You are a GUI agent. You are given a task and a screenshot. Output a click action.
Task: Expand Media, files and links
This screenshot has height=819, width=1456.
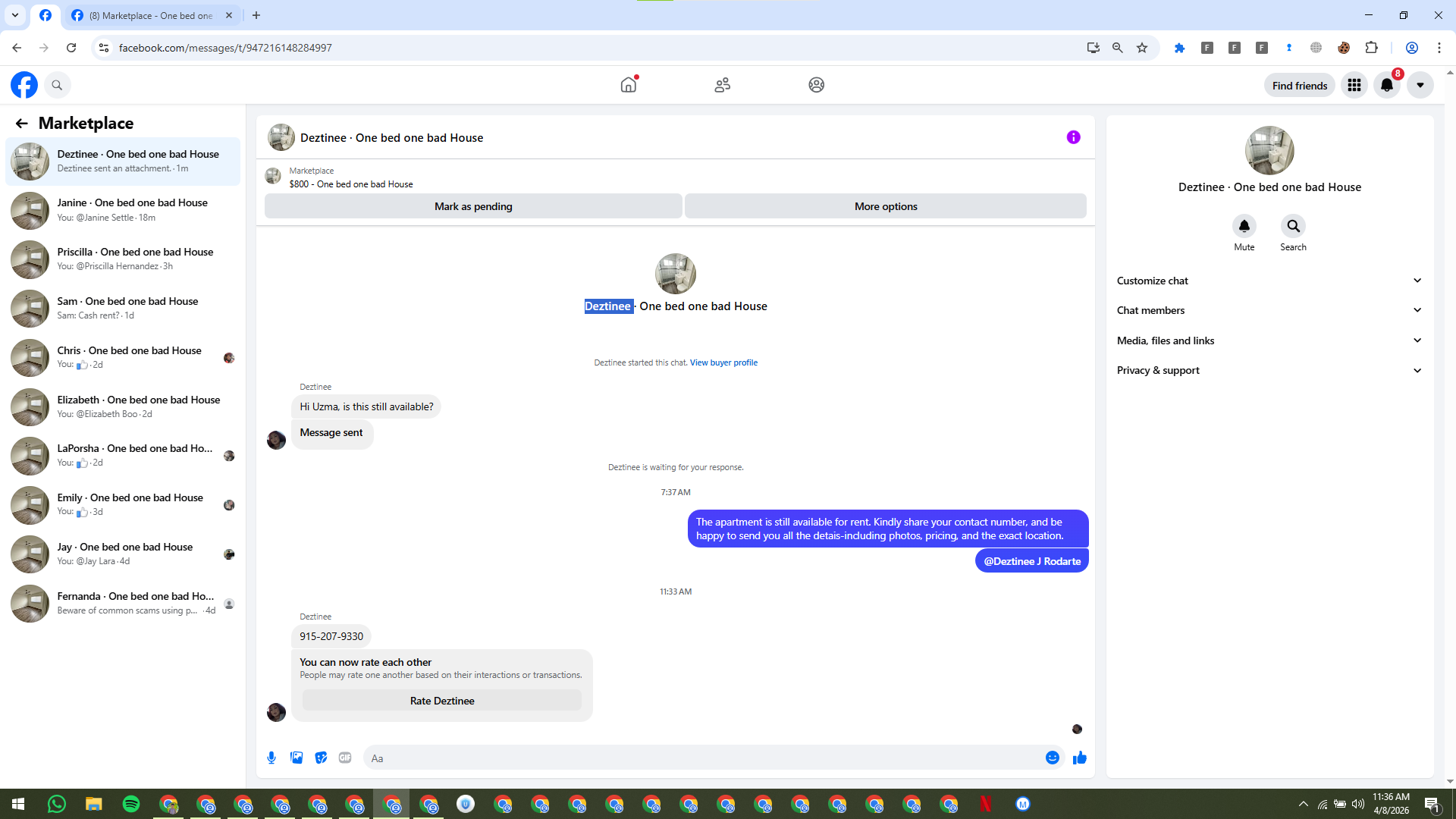(x=1269, y=340)
